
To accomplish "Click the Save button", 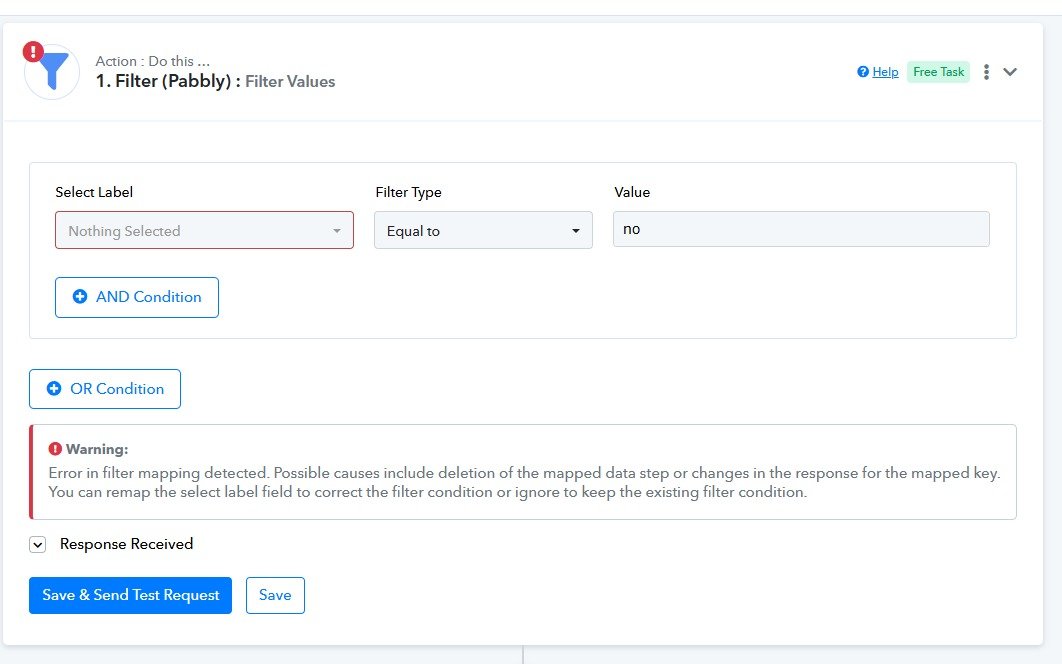I will [275, 595].
